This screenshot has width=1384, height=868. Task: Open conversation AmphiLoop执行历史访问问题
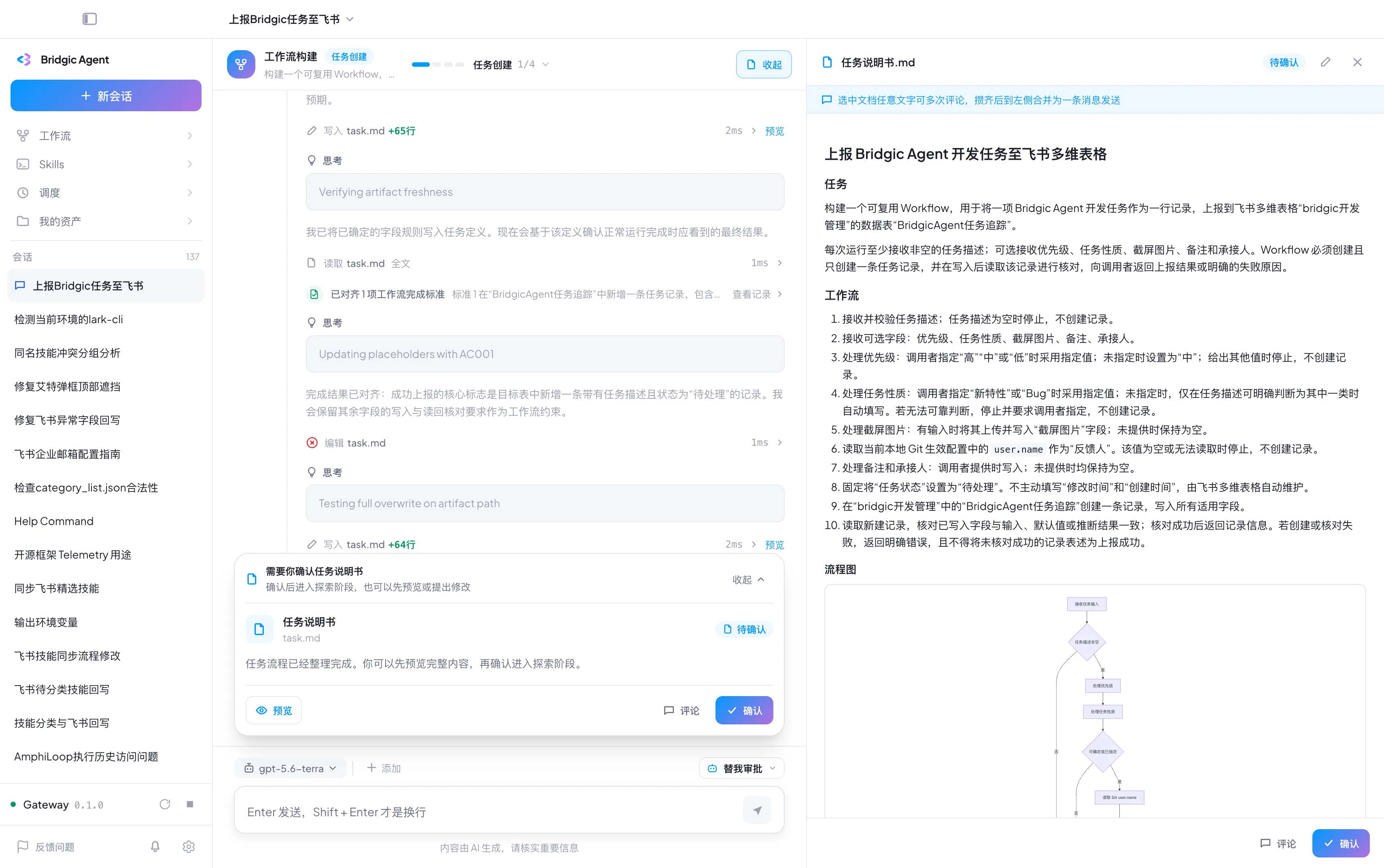tap(106, 757)
